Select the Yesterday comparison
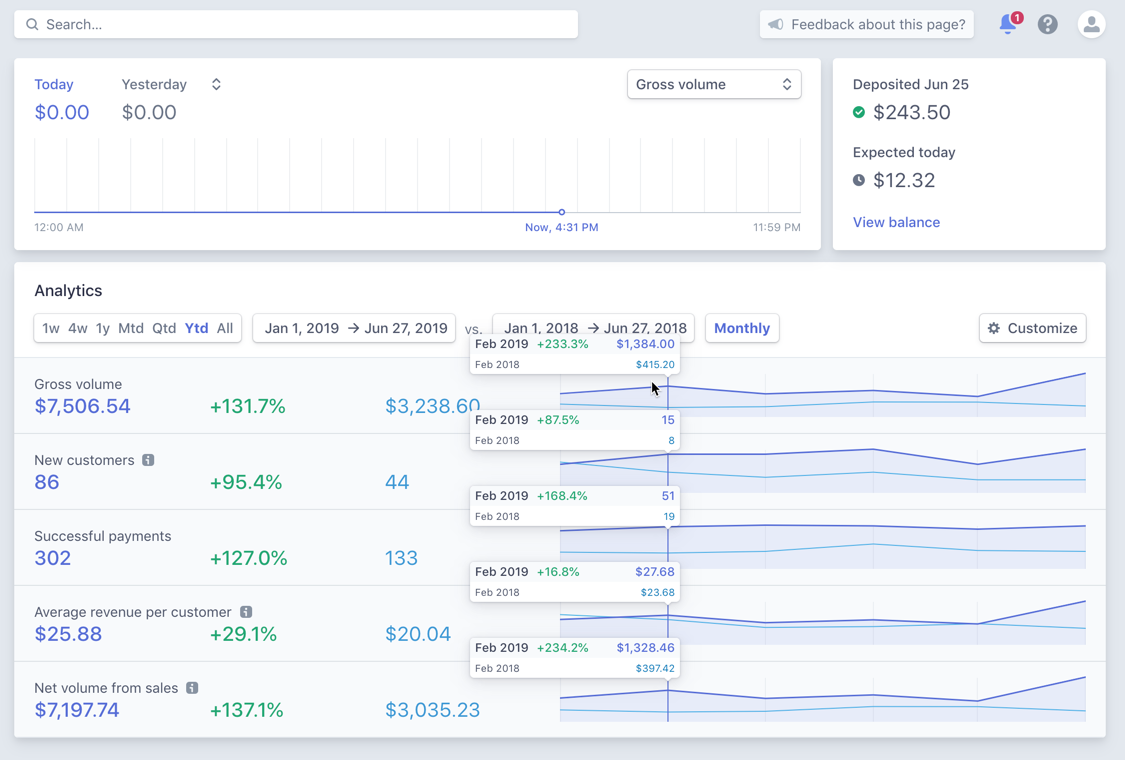This screenshot has height=760, width=1125. [x=154, y=84]
